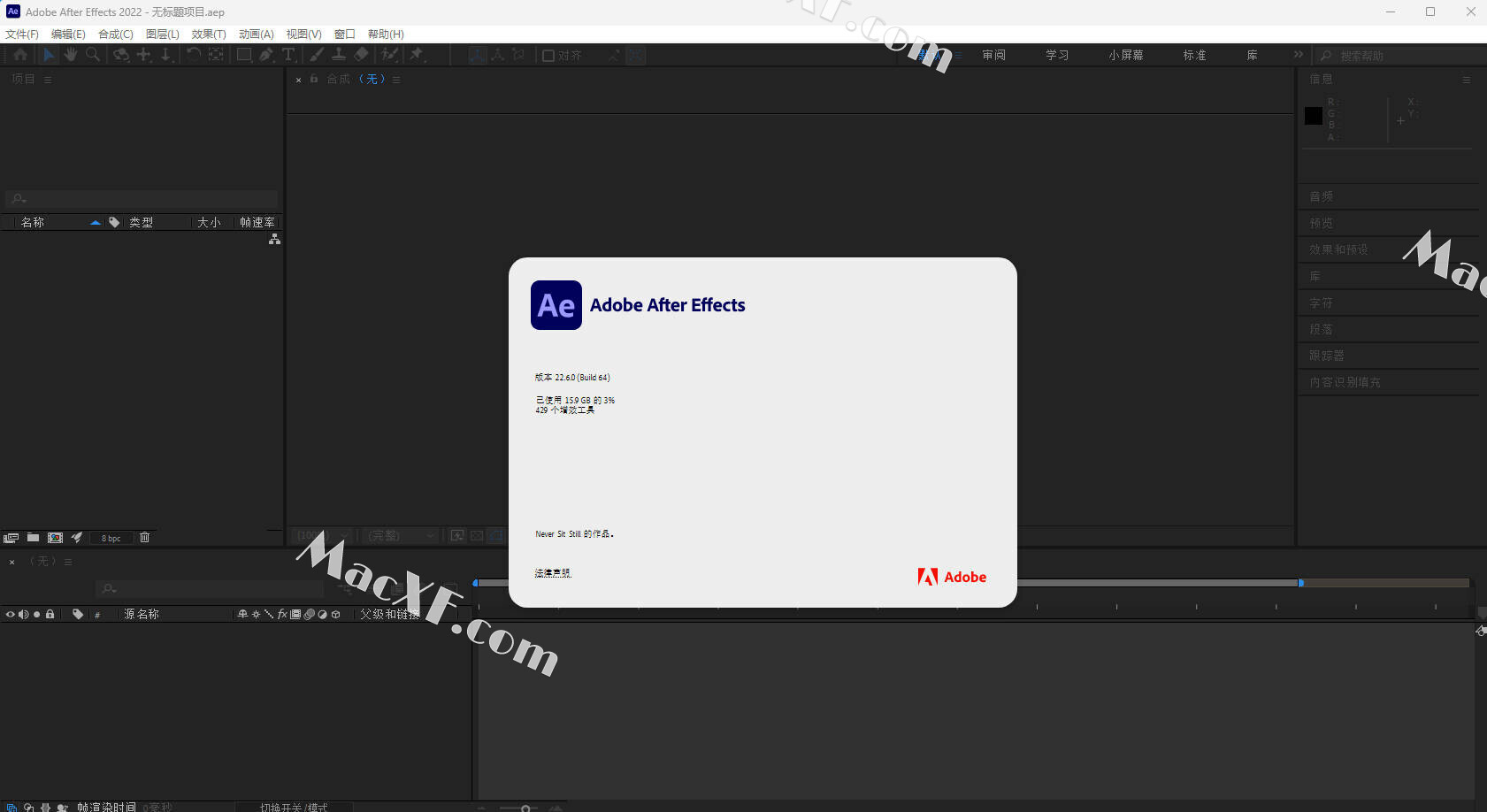Click the label tag icon in project columns
Screen dimensions: 1487x812
point(114,222)
